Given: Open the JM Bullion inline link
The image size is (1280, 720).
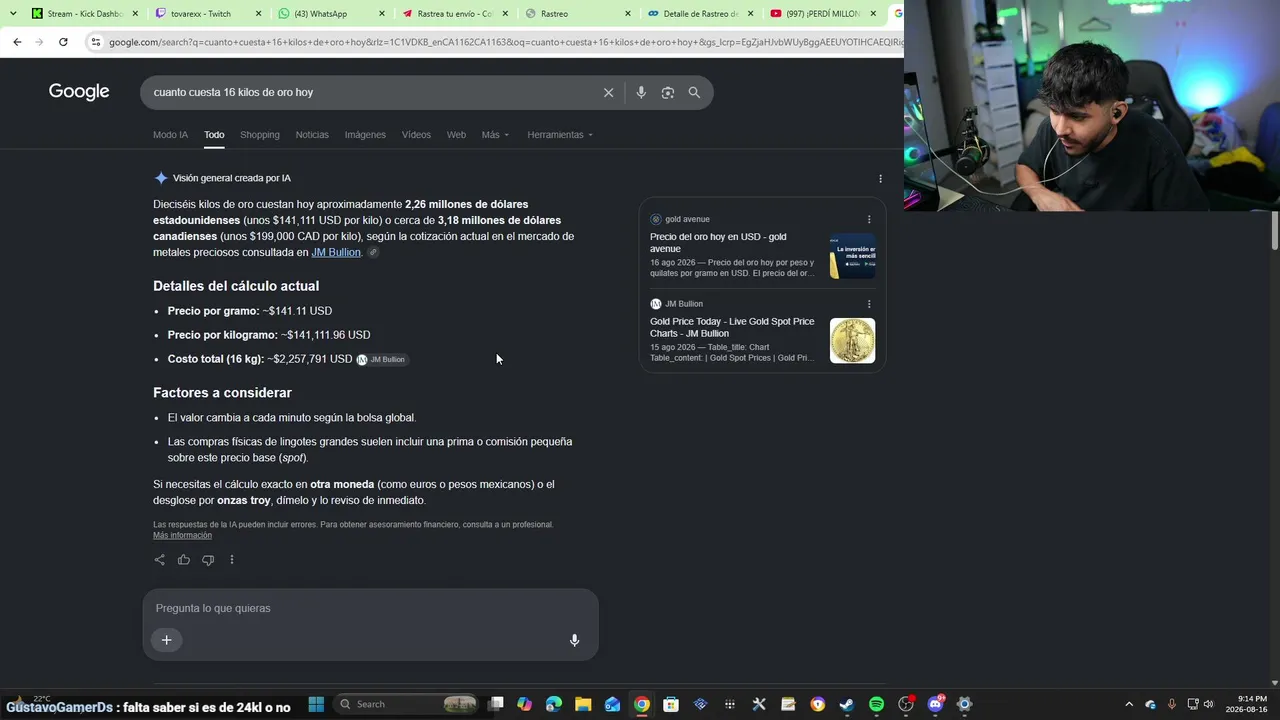Looking at the screenshot, I should [336, 252].
